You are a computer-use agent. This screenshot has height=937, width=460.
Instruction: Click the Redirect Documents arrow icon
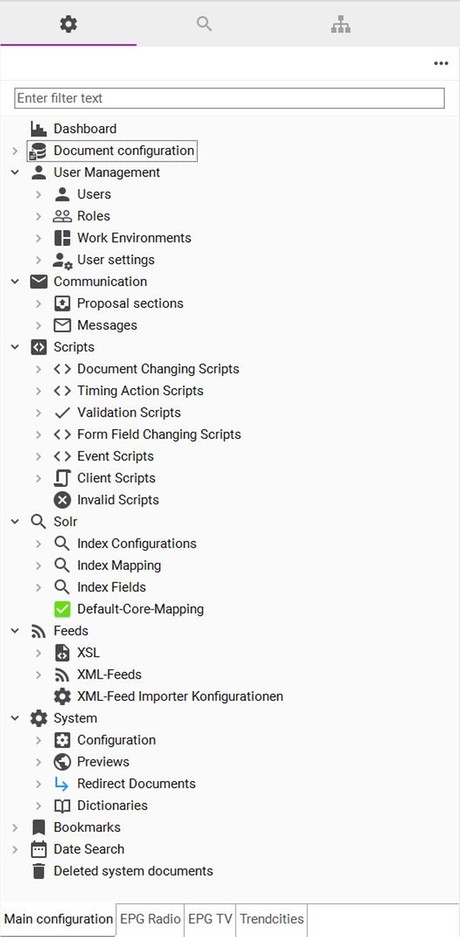62,783
